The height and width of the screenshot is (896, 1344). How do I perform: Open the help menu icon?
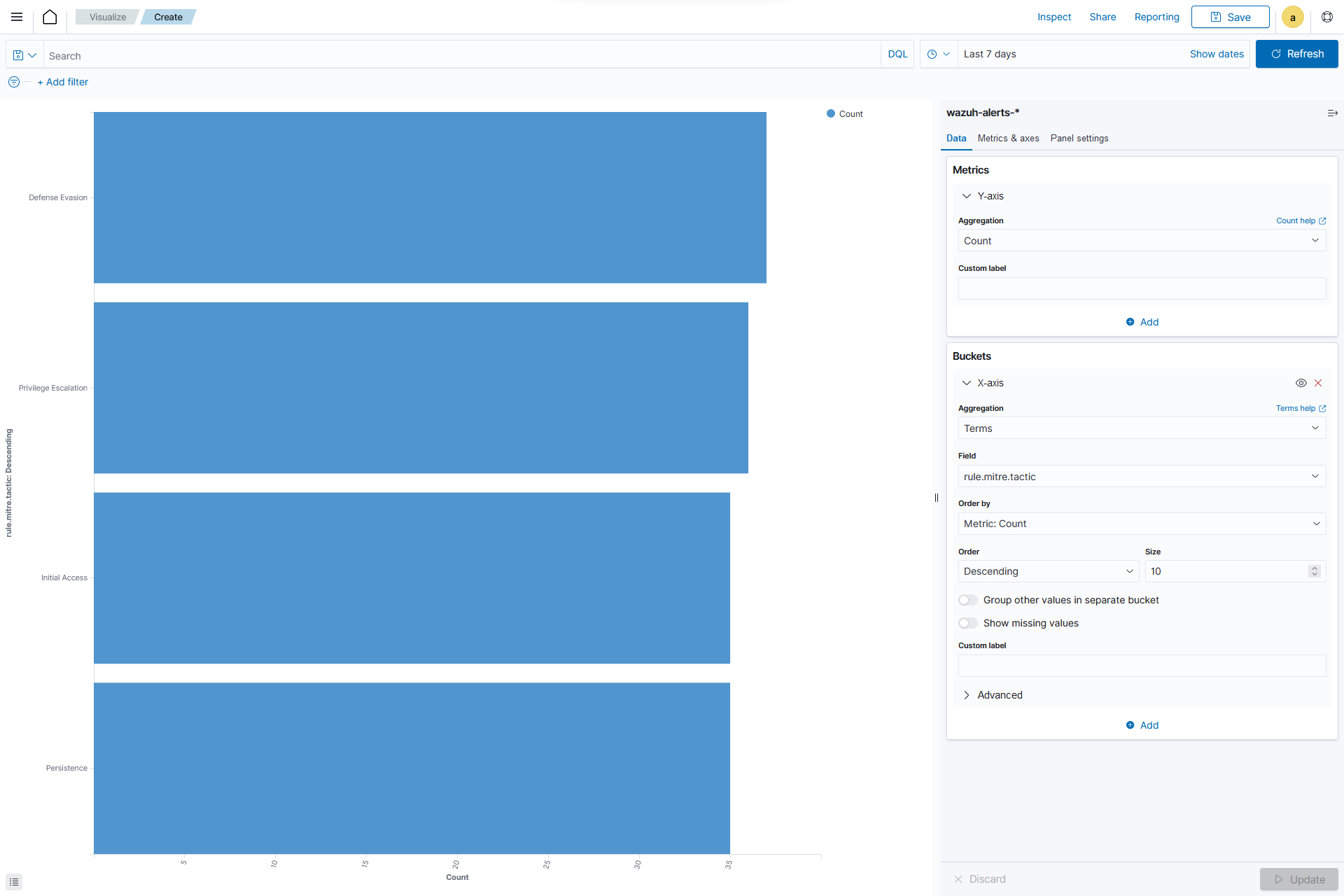[x=1327, y=17]
